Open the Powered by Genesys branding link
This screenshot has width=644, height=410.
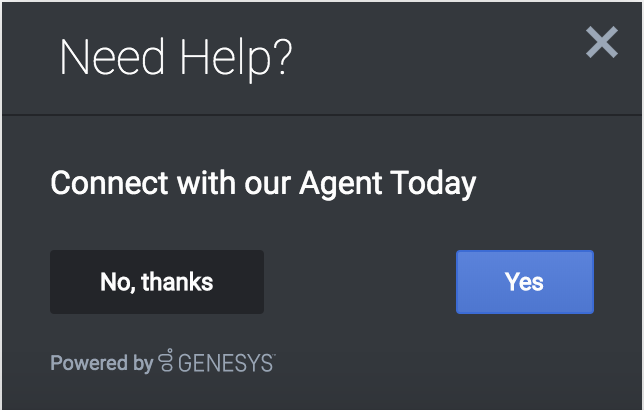coord(163,363)
